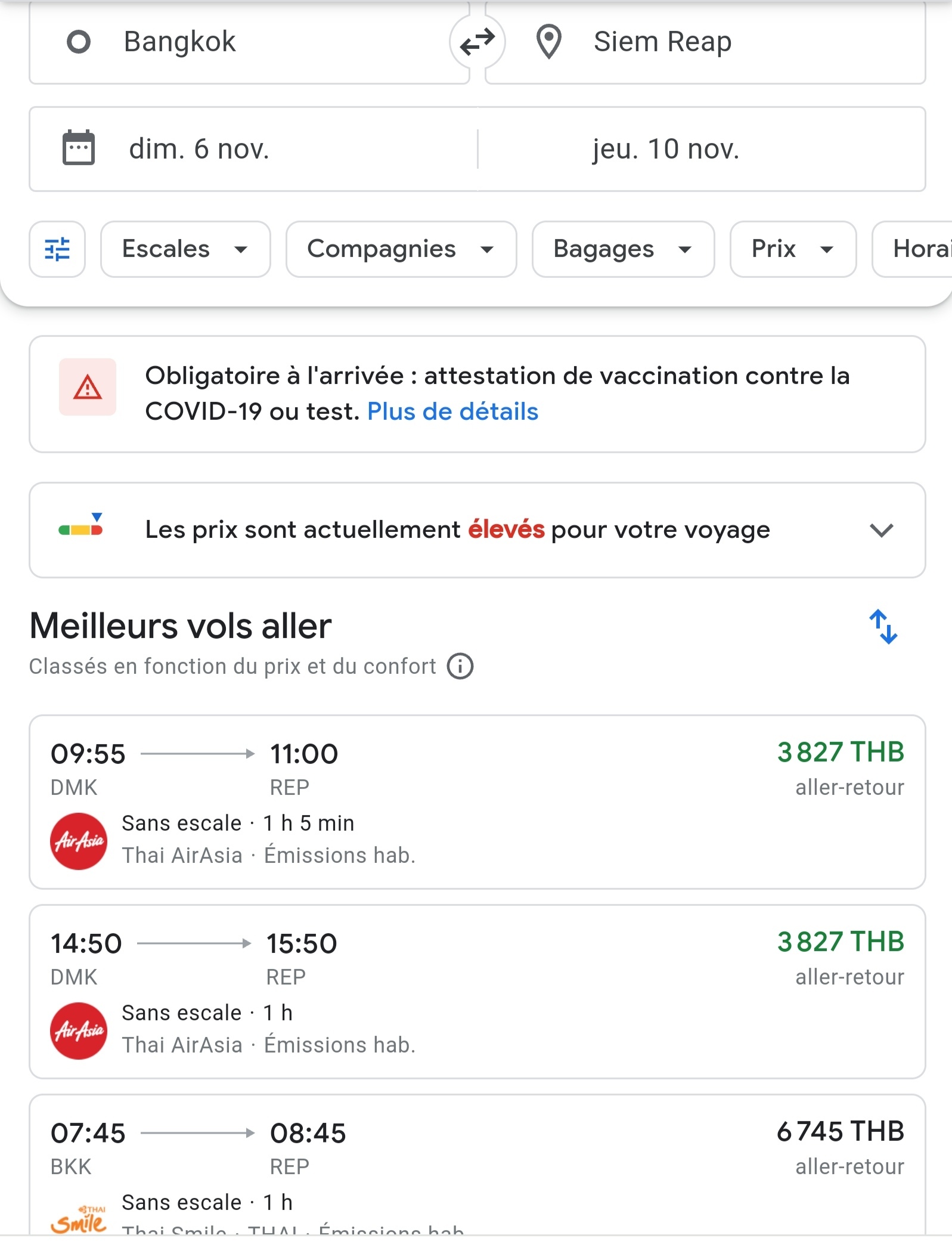Open all filters icon
Screen dimensions: 952x1241
tap(57, 249)
